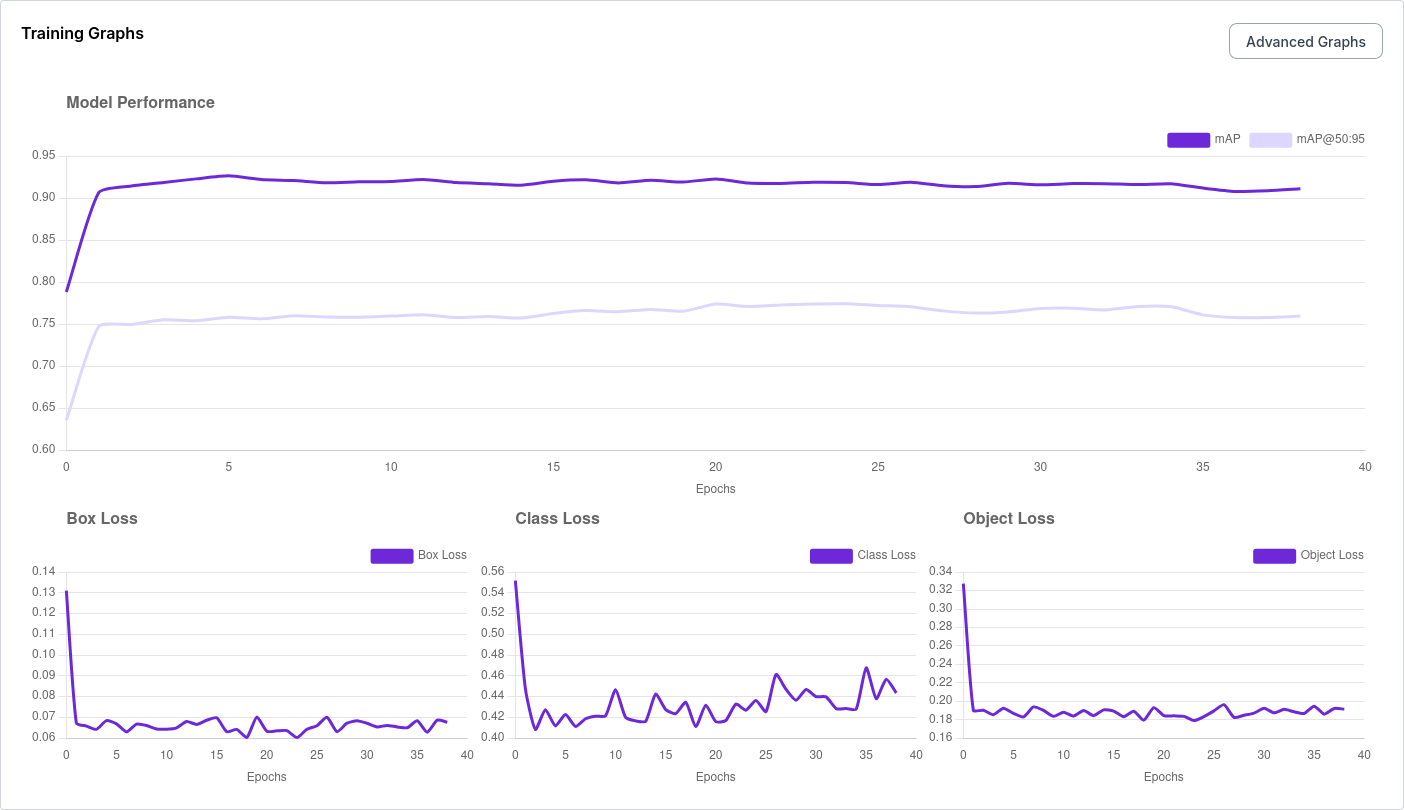Click the Object Loss curve start at epoch 0
The width and height of the screenshot is (1404, 810).
963,585
